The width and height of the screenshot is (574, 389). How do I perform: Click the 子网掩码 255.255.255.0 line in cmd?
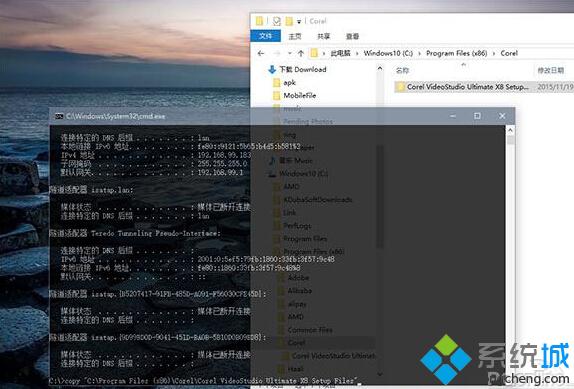154,164
